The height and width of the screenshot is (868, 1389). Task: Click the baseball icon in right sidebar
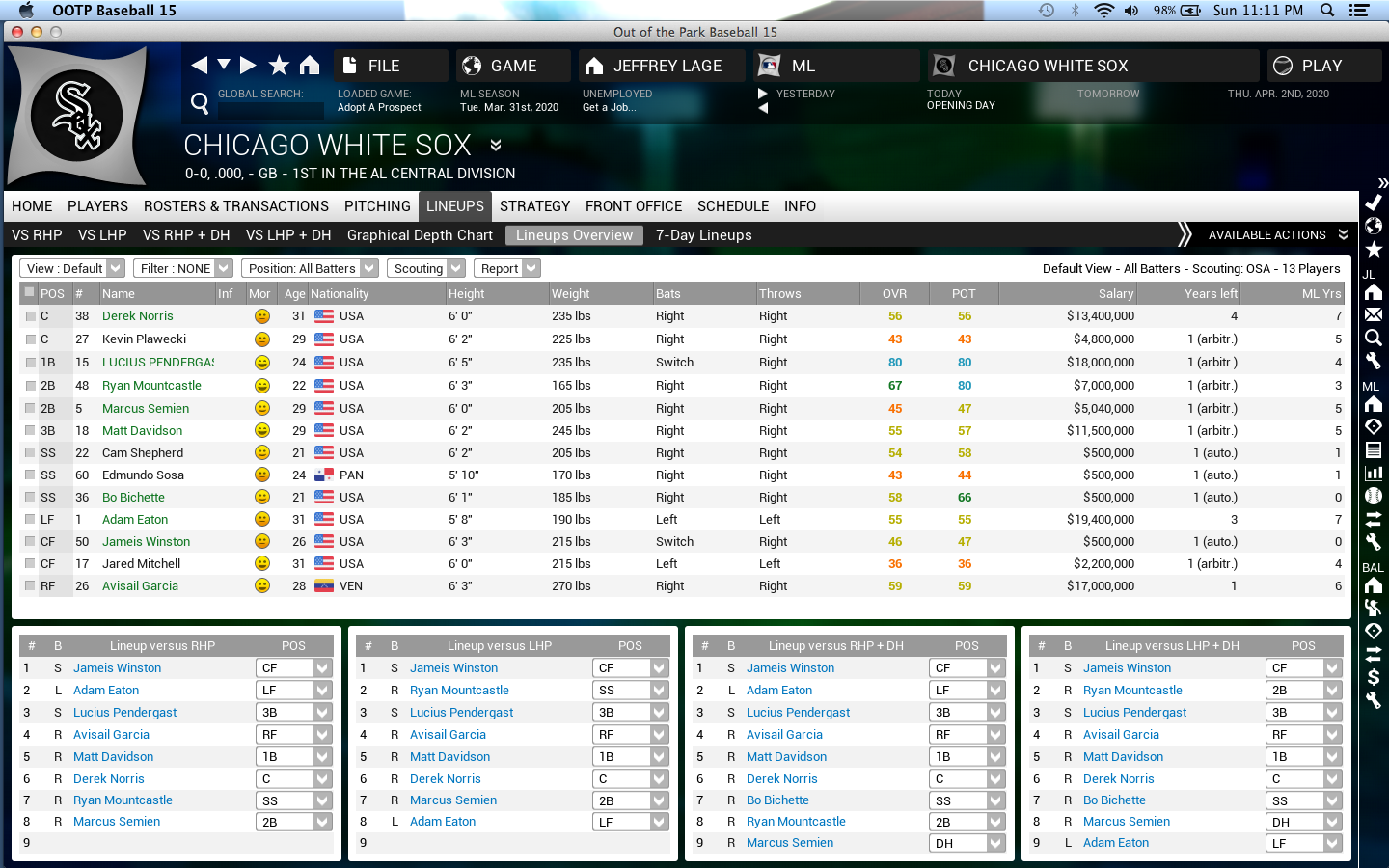tap(1374, 496)
